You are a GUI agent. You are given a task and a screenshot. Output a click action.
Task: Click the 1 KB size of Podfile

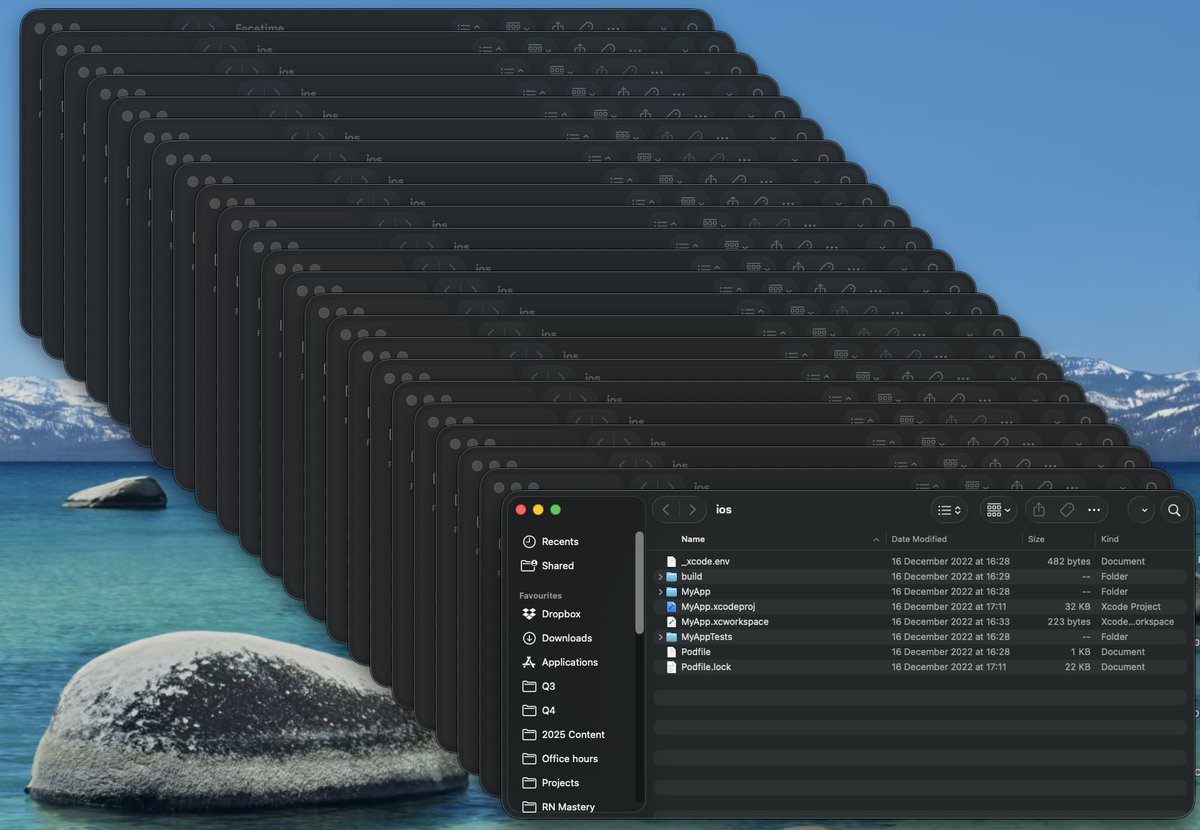tap(1080, 652)
